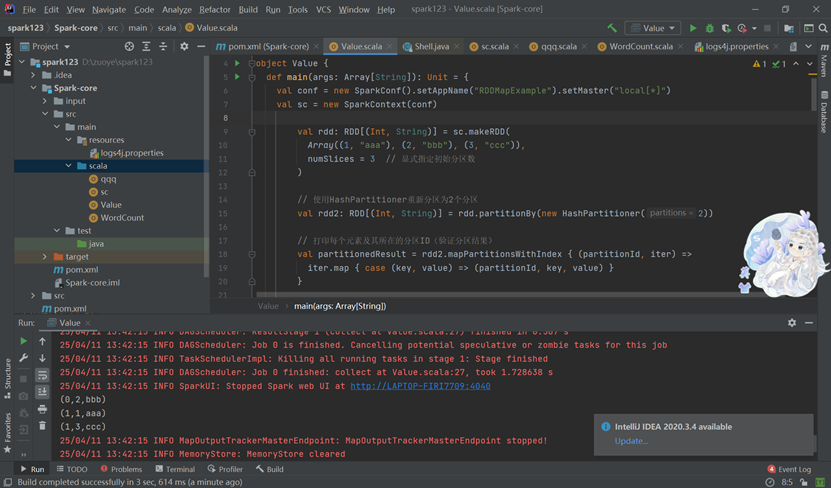Click up the stack trace arrow
The image size is (831, 488).
point(42,341)
